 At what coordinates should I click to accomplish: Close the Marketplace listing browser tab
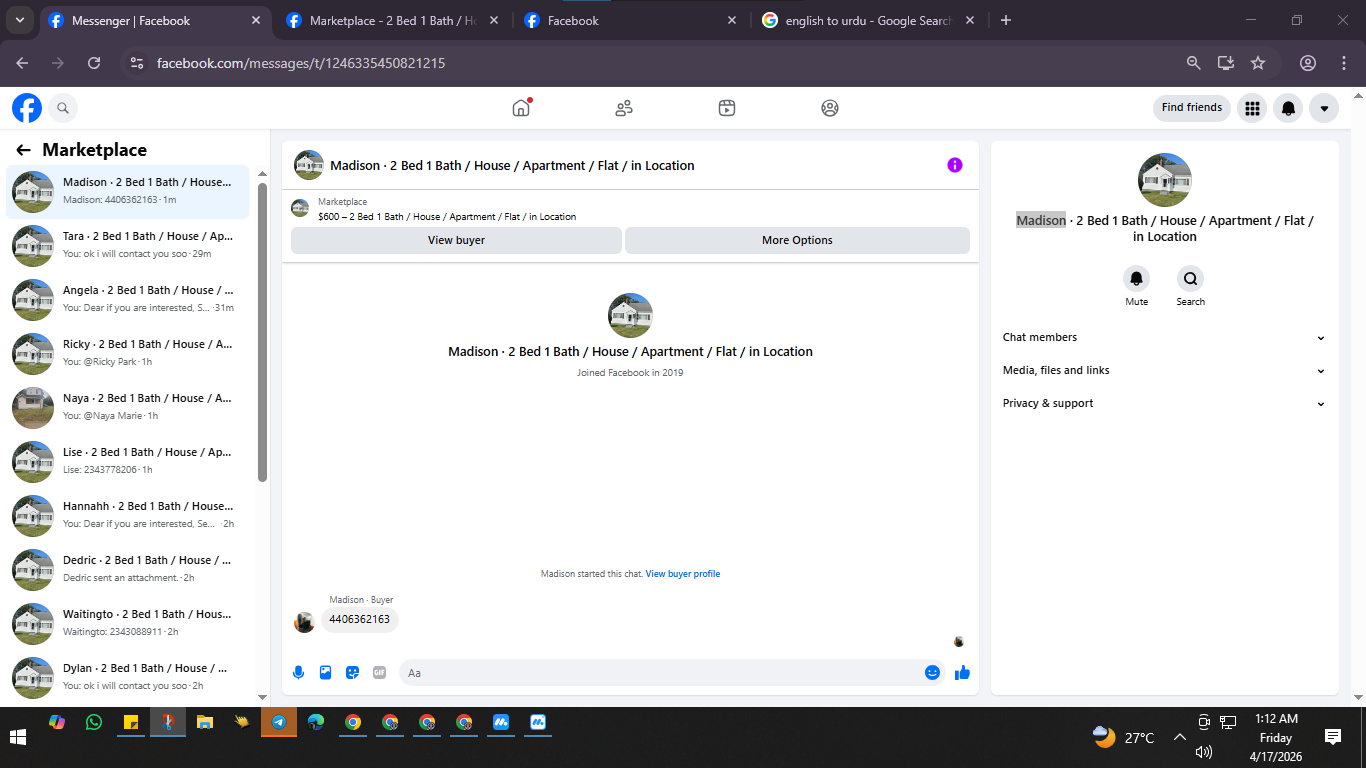tap(494, 20)
